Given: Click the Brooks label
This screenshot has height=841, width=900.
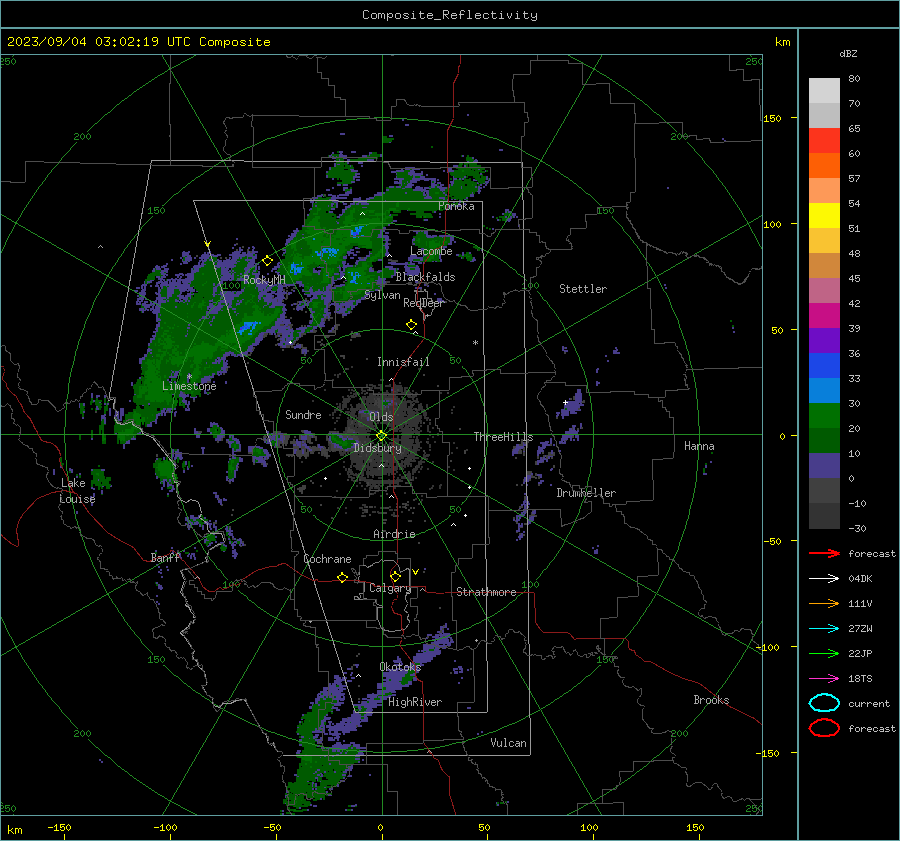Looking at the screenshot, I should pyautogui.click(x=711, y=700).
